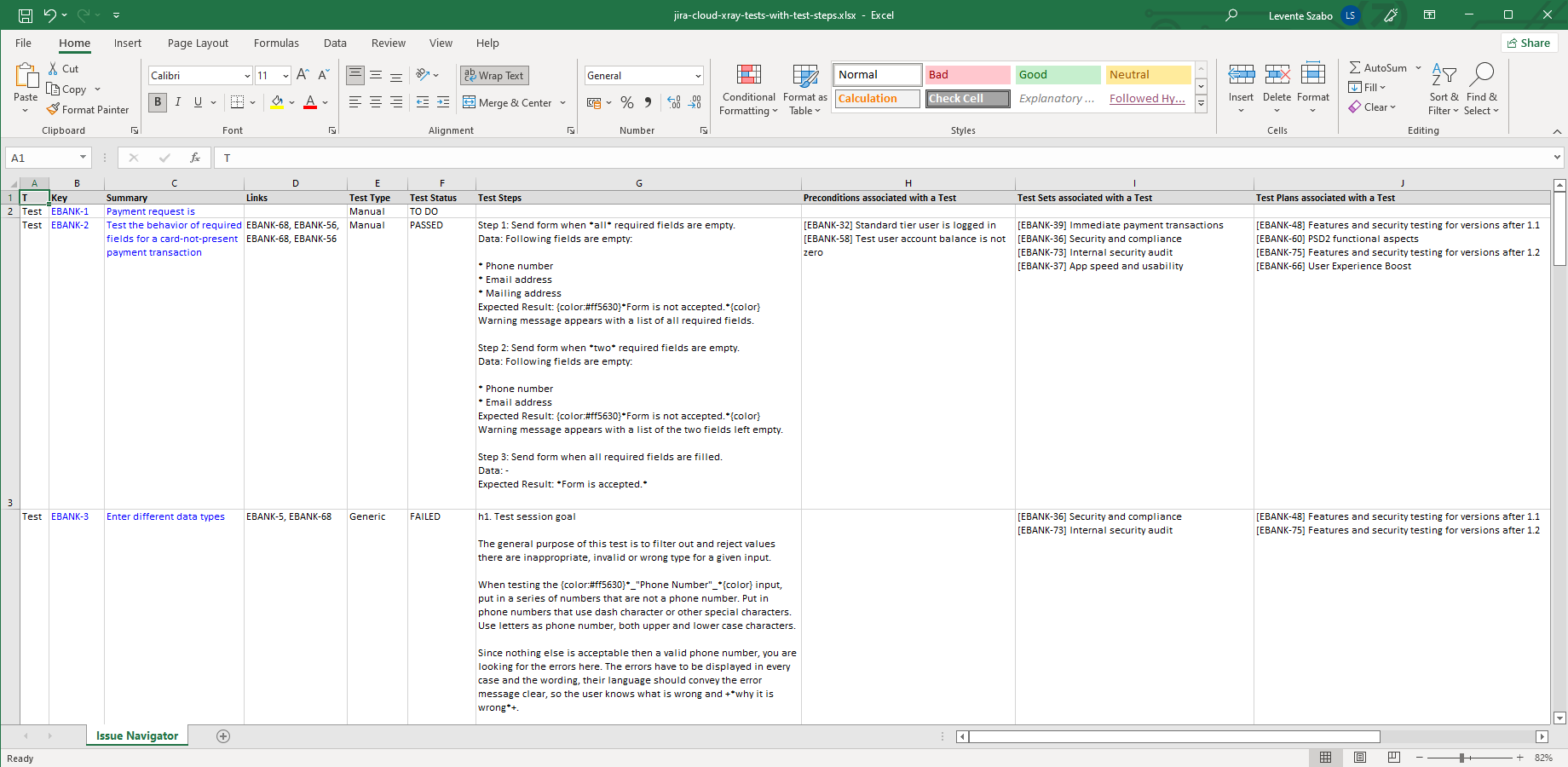1568x767 pixels.
Task: Open the Formulas ribbon tab
Action: [x=276, y=43]
